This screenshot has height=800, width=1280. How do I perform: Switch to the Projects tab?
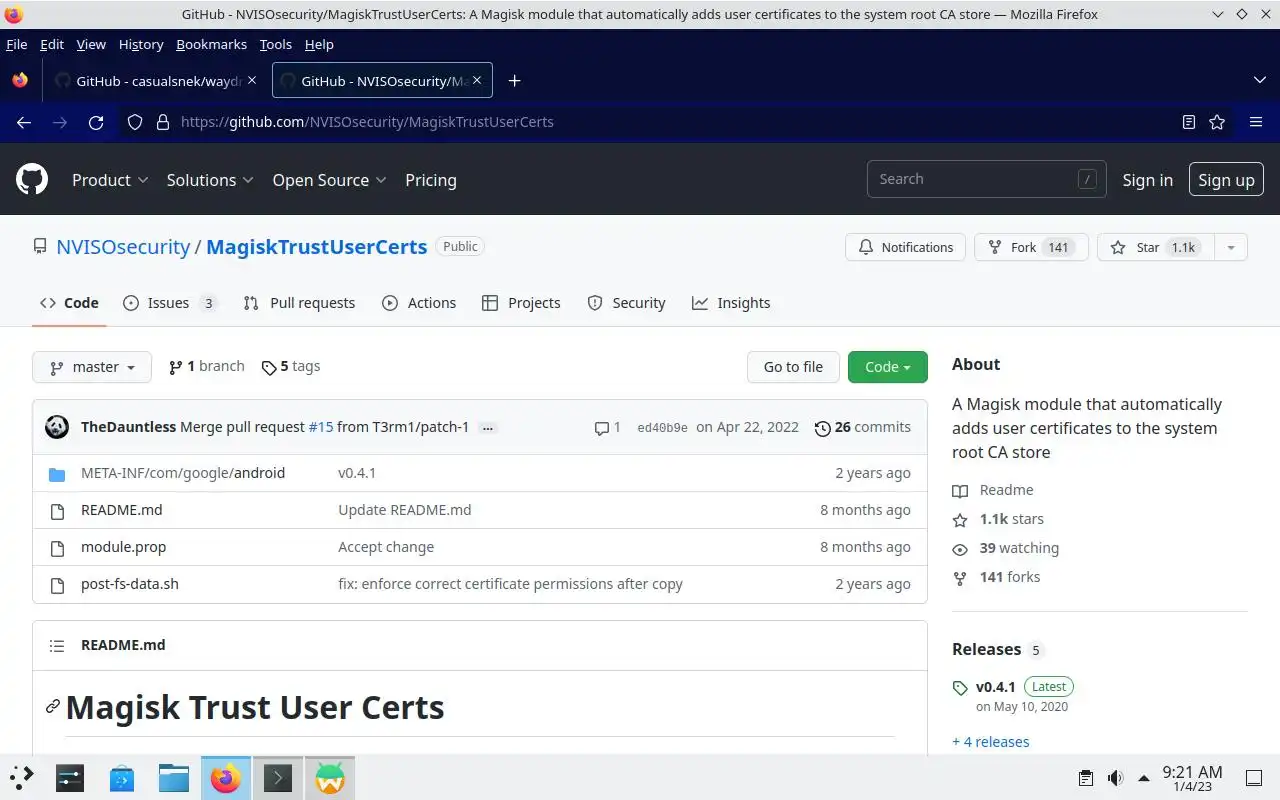pyautogui.click(x=521, y=303)
